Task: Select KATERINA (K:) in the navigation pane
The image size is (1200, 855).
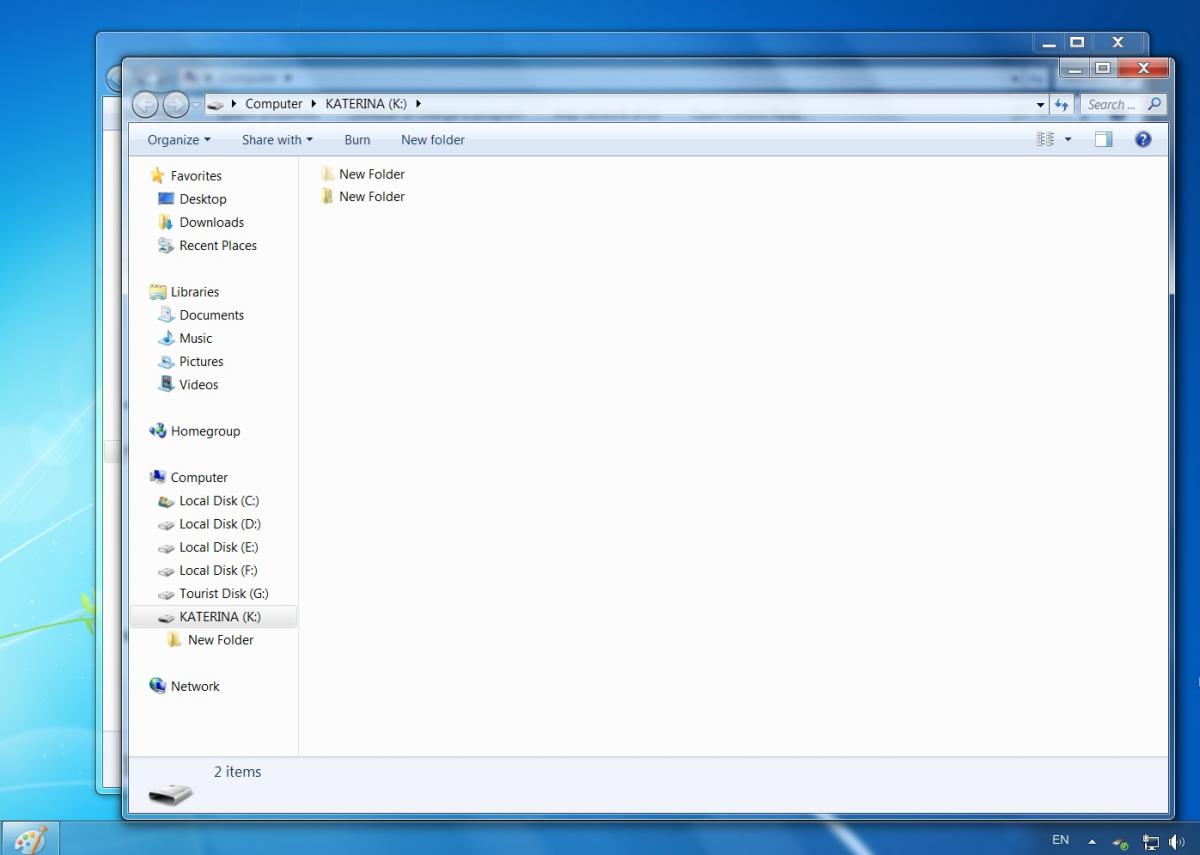Action: (x=213, y=617)
